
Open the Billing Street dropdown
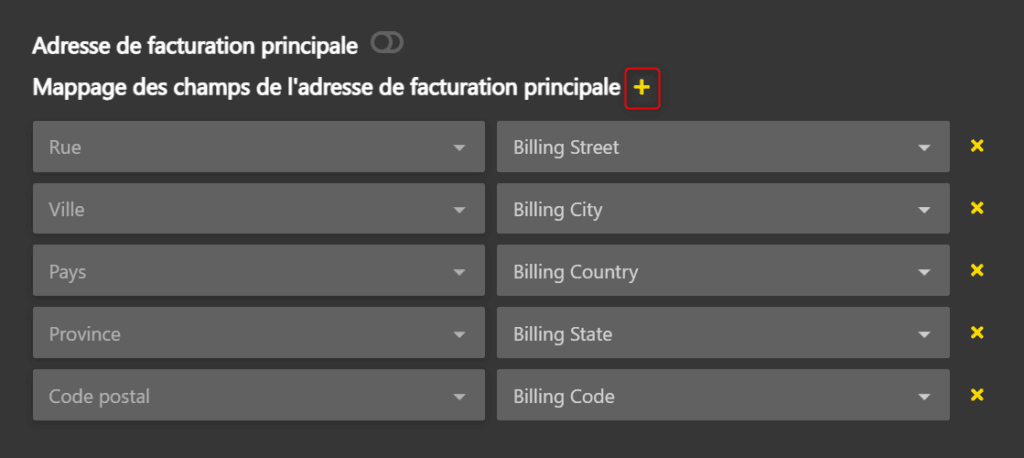click(722, 147)
